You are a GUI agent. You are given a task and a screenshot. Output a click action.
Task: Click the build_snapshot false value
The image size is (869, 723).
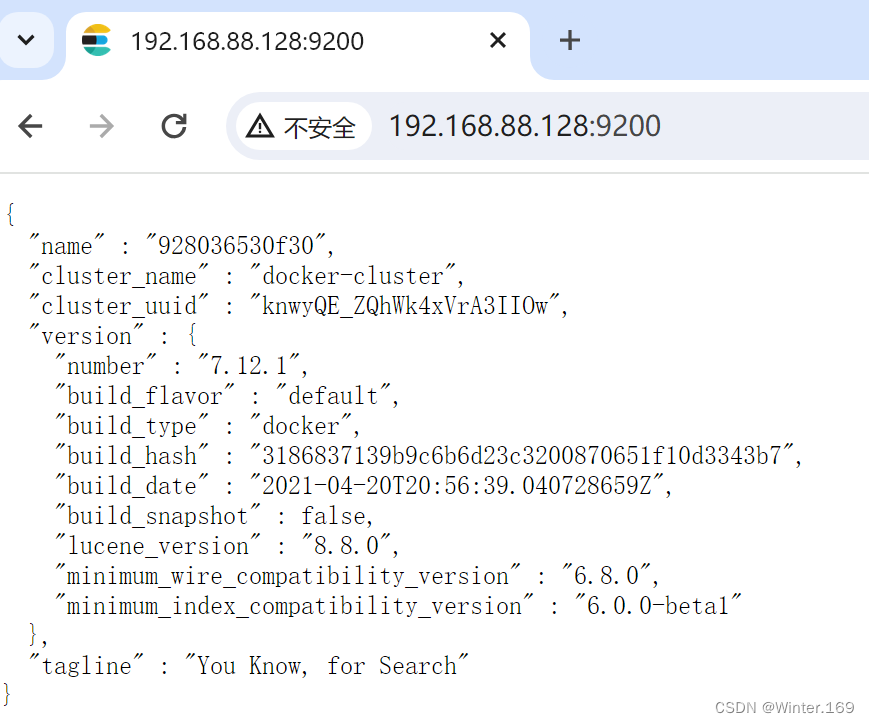coord(333,516)
